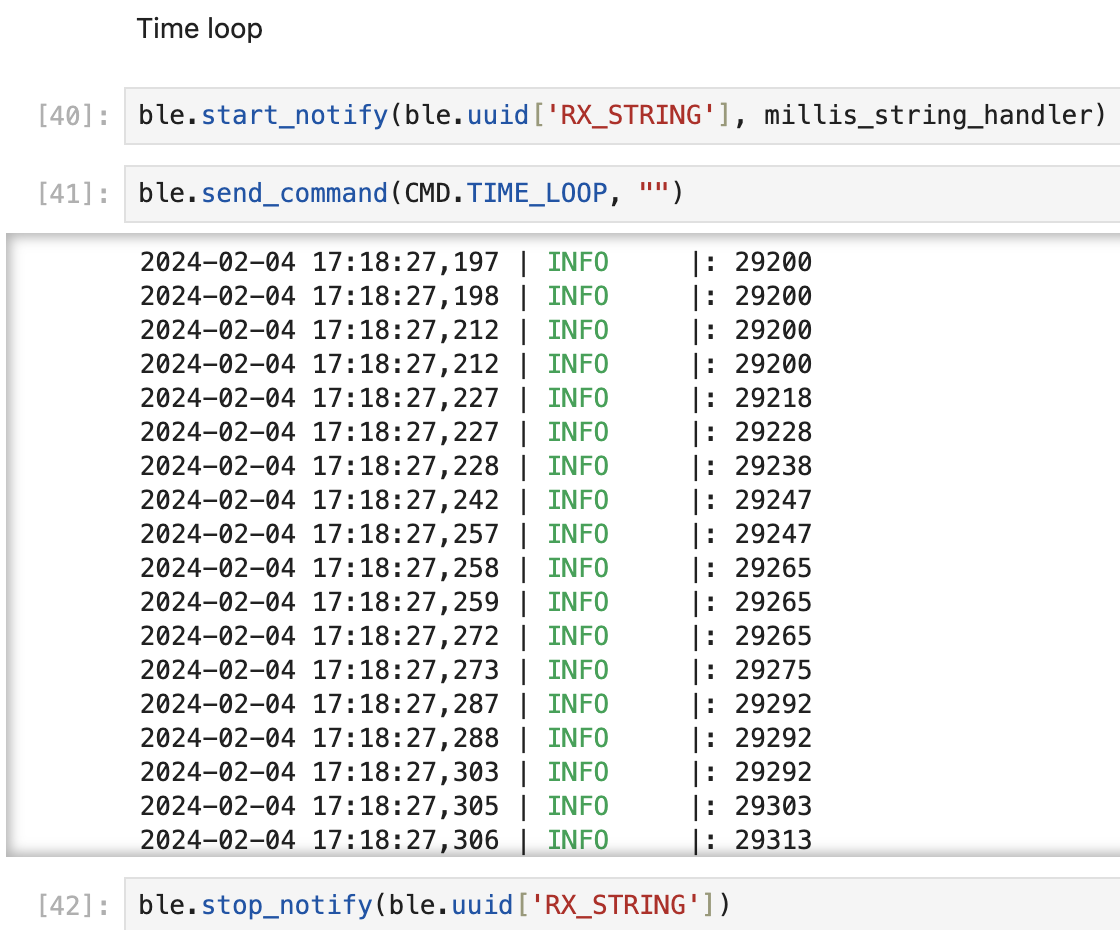This screenshot has width=1120, height=930.
Task: Click the log timestamp 17:18:27,198
Action: 406,296
